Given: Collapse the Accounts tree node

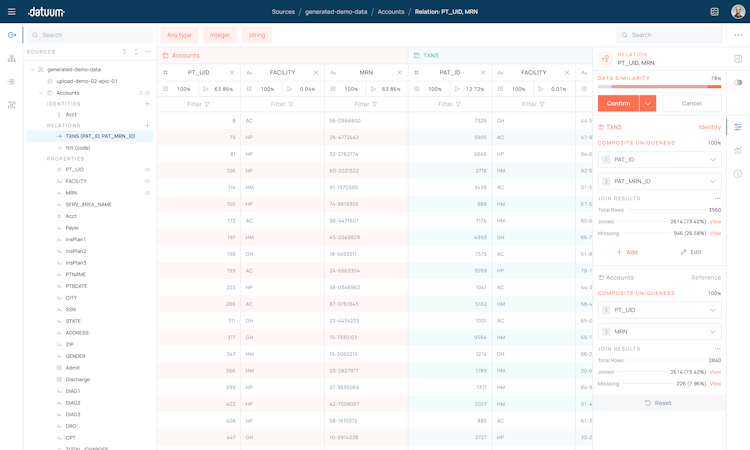Looking at the screenshot, I should [41, 93].
